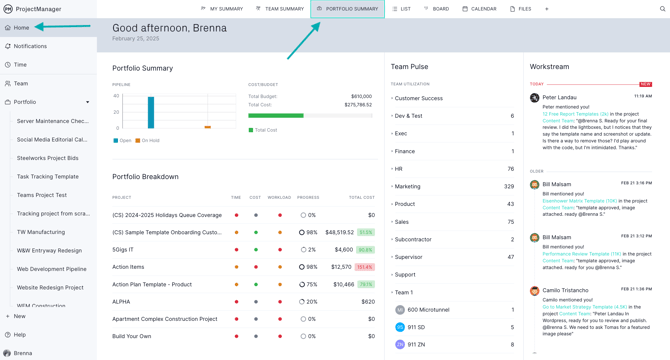
Task: Open W&W Entryway Redesign project
Action: point(49,251)
